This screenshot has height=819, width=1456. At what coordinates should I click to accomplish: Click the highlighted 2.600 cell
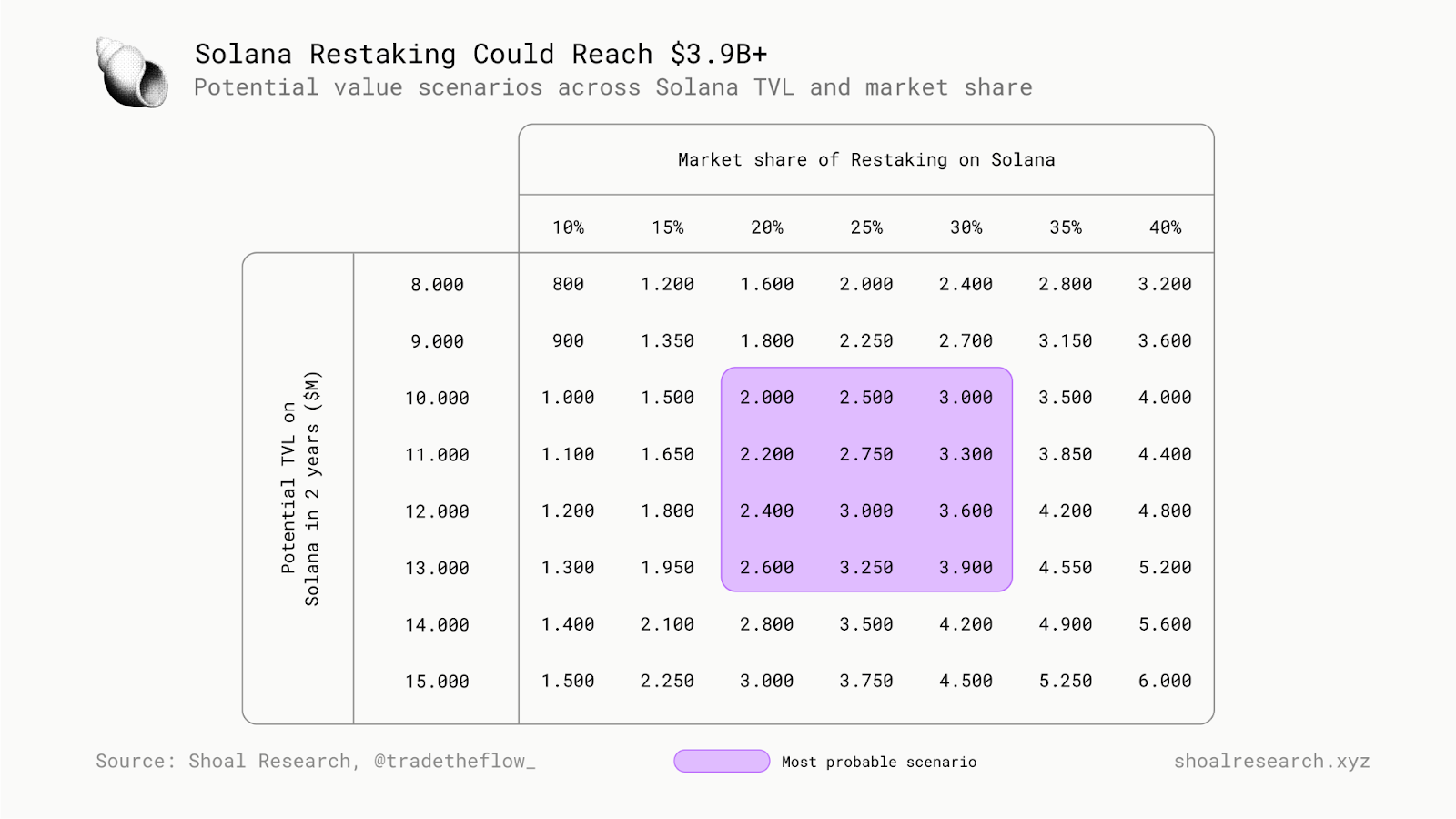pos(767,568)
